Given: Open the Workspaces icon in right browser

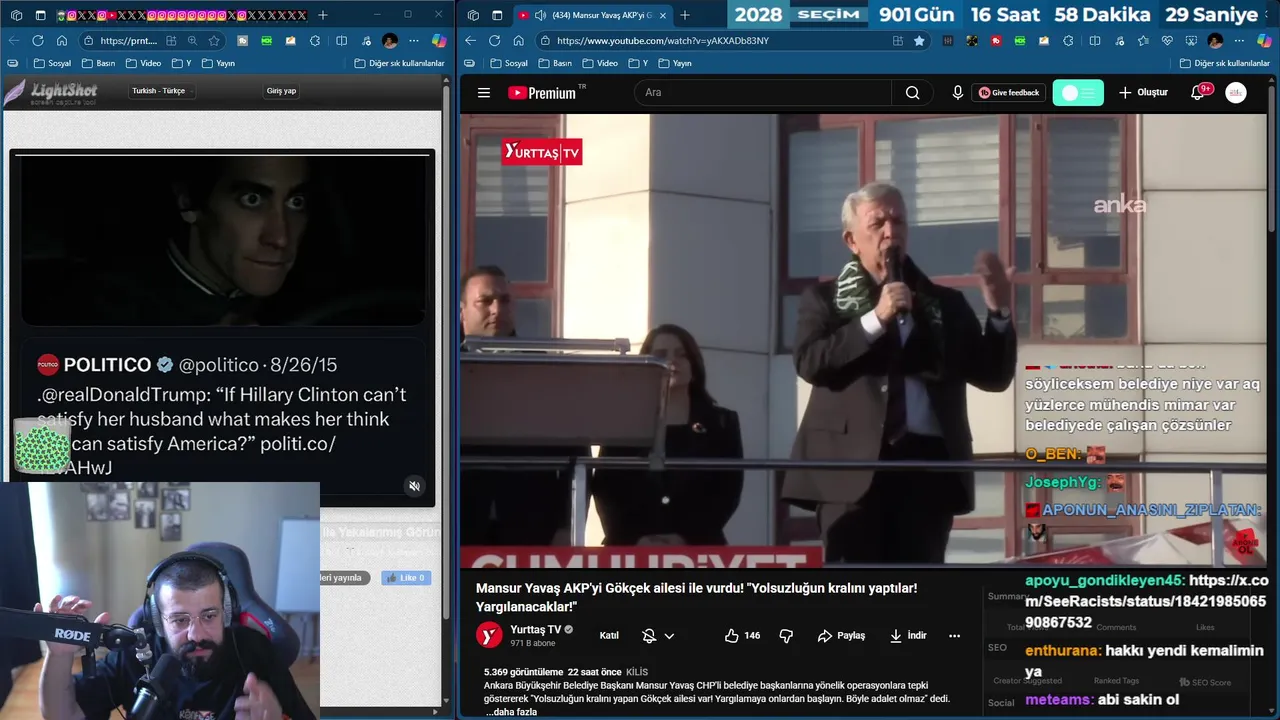Looking at the screenshot, I should coord(473,15).
